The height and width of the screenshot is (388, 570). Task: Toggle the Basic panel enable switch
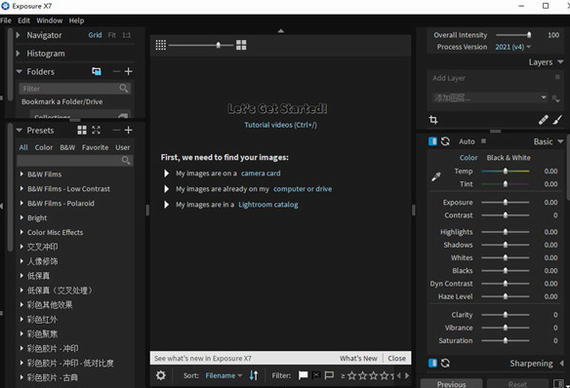(433, 141)
